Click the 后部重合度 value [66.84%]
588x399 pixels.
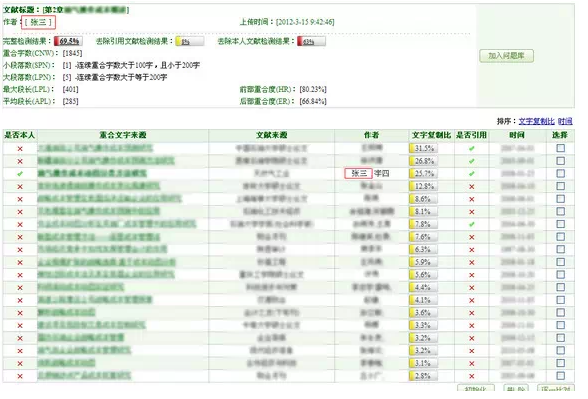(x=313, y=101)
